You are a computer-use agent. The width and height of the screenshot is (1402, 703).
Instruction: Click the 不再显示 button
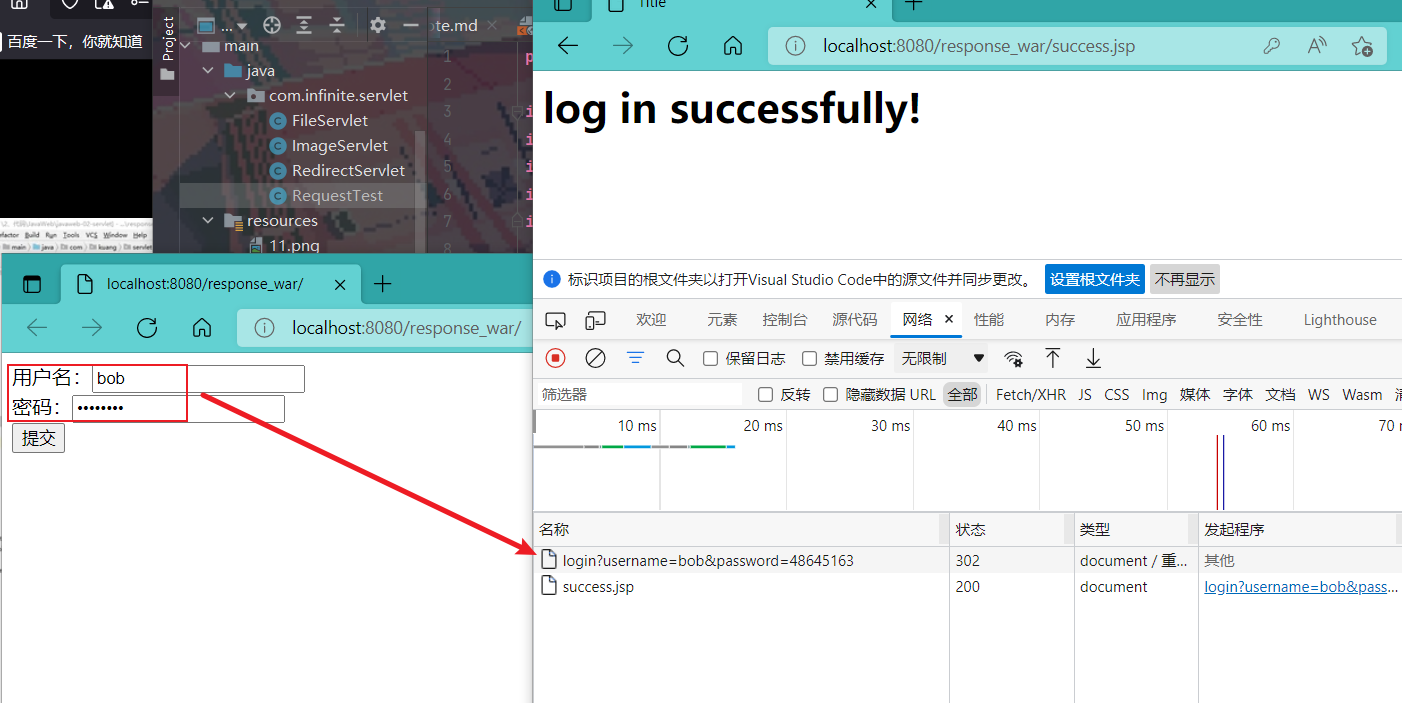pos(1185,280)
